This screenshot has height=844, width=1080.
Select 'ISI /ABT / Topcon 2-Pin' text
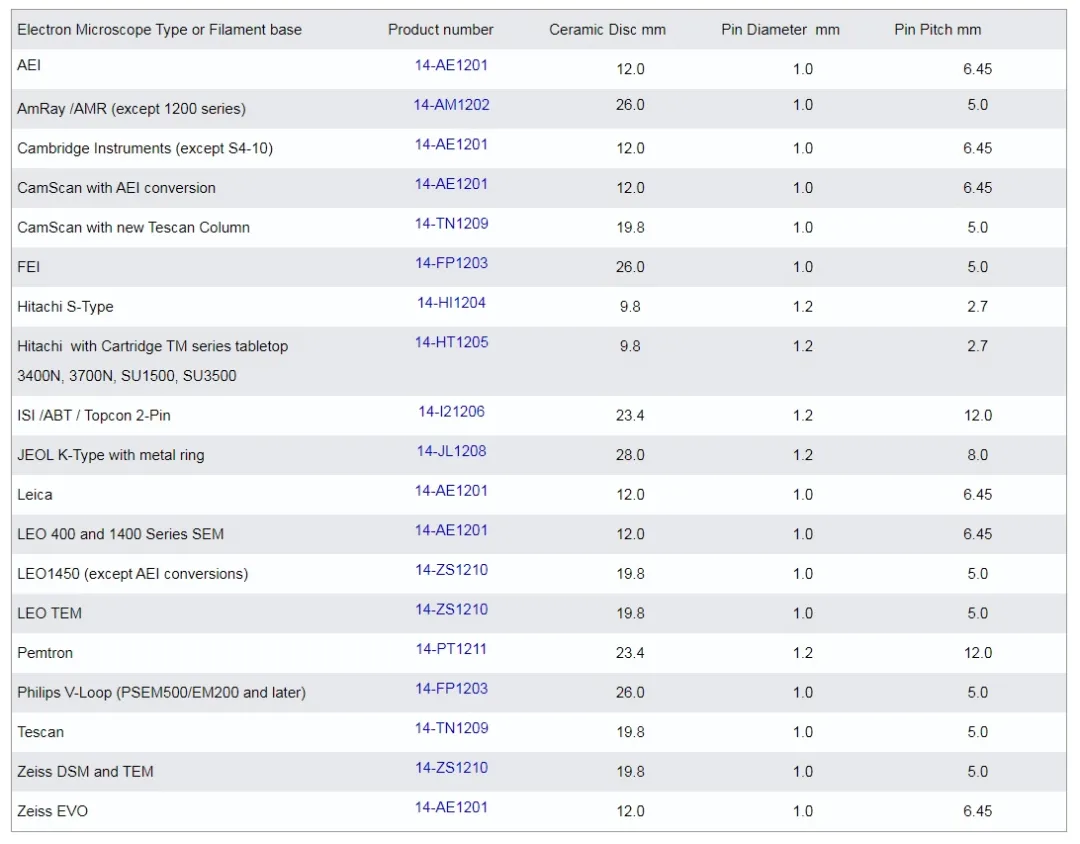[94, 415]
